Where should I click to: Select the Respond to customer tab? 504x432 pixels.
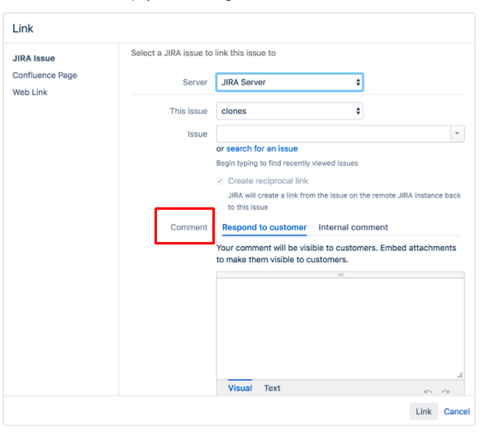pyautogui.click(x=264, y=227)
